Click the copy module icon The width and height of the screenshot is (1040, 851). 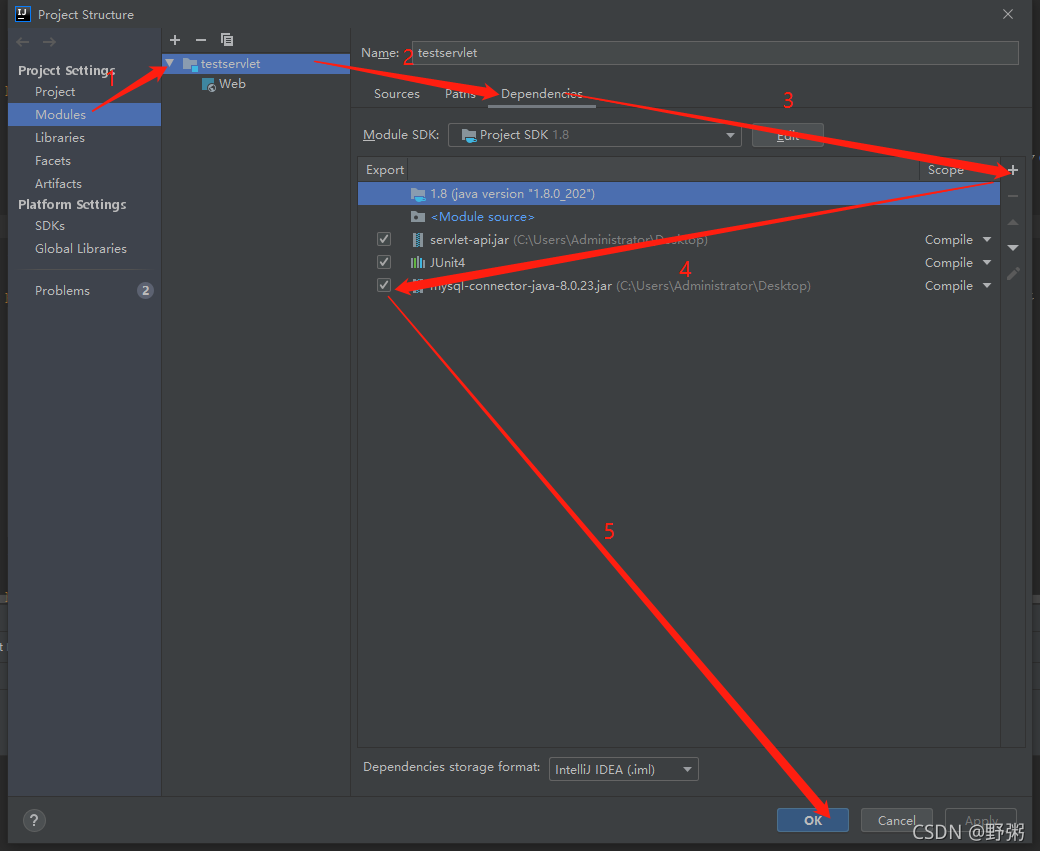(x=227, y=40)
